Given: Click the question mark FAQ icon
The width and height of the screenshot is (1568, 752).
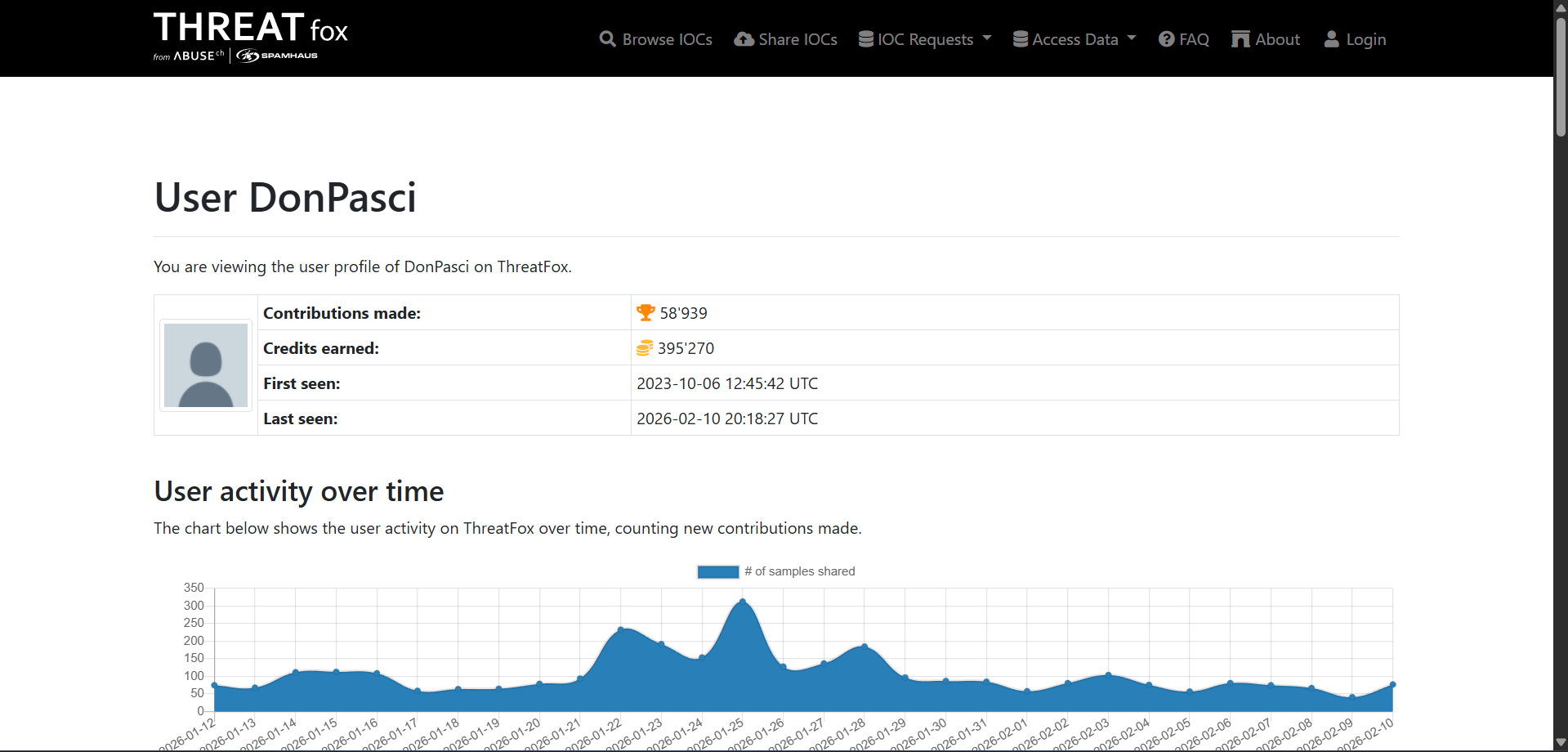Looking at the screenshot, I should tap(1166, 39).
